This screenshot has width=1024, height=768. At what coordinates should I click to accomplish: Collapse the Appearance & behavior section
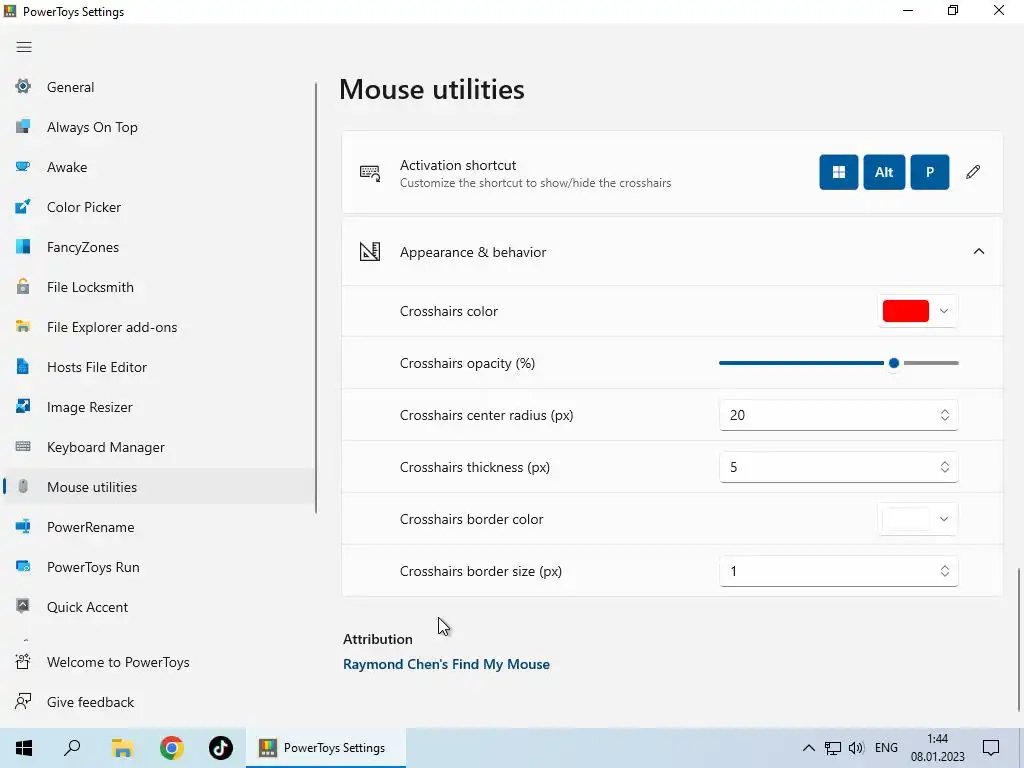tap(979, 251)
